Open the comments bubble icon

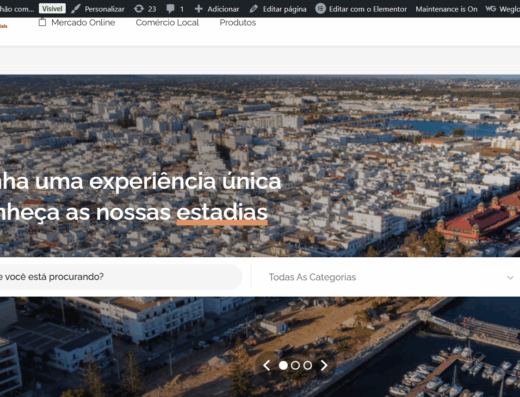tap(170, 9)
